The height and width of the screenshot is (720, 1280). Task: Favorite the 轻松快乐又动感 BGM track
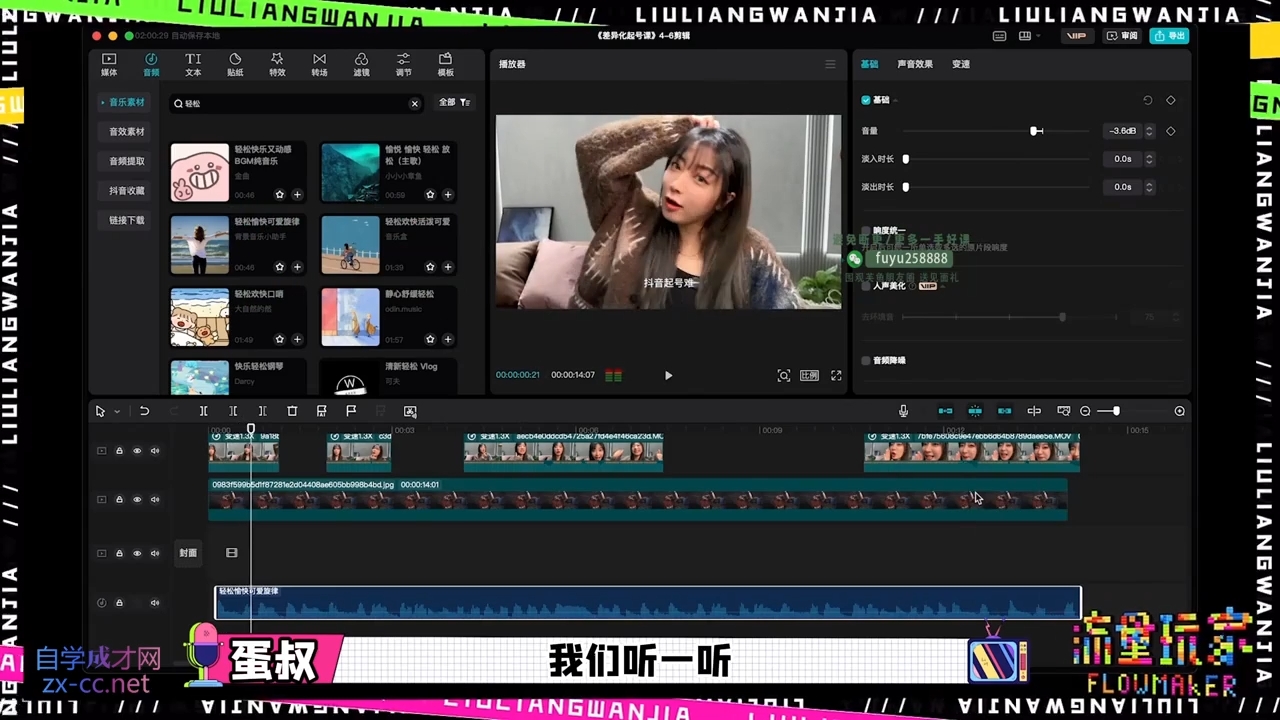280,195
